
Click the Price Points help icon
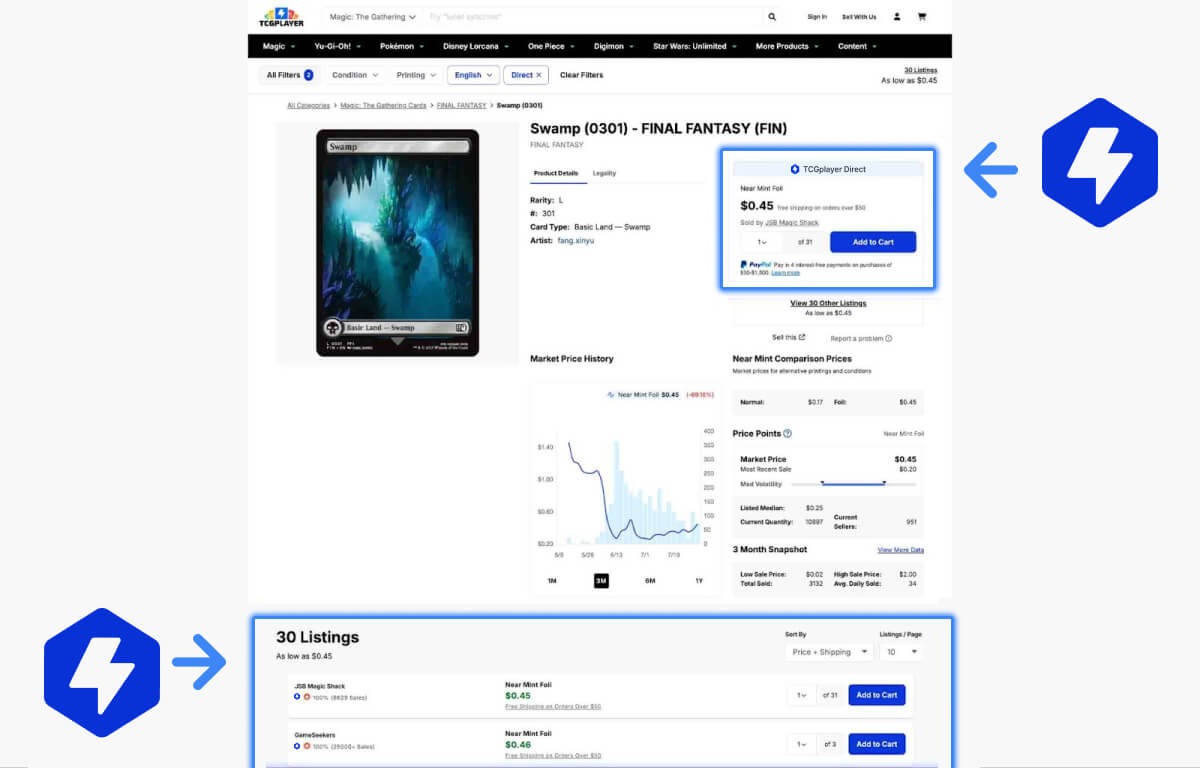[788, 434]
